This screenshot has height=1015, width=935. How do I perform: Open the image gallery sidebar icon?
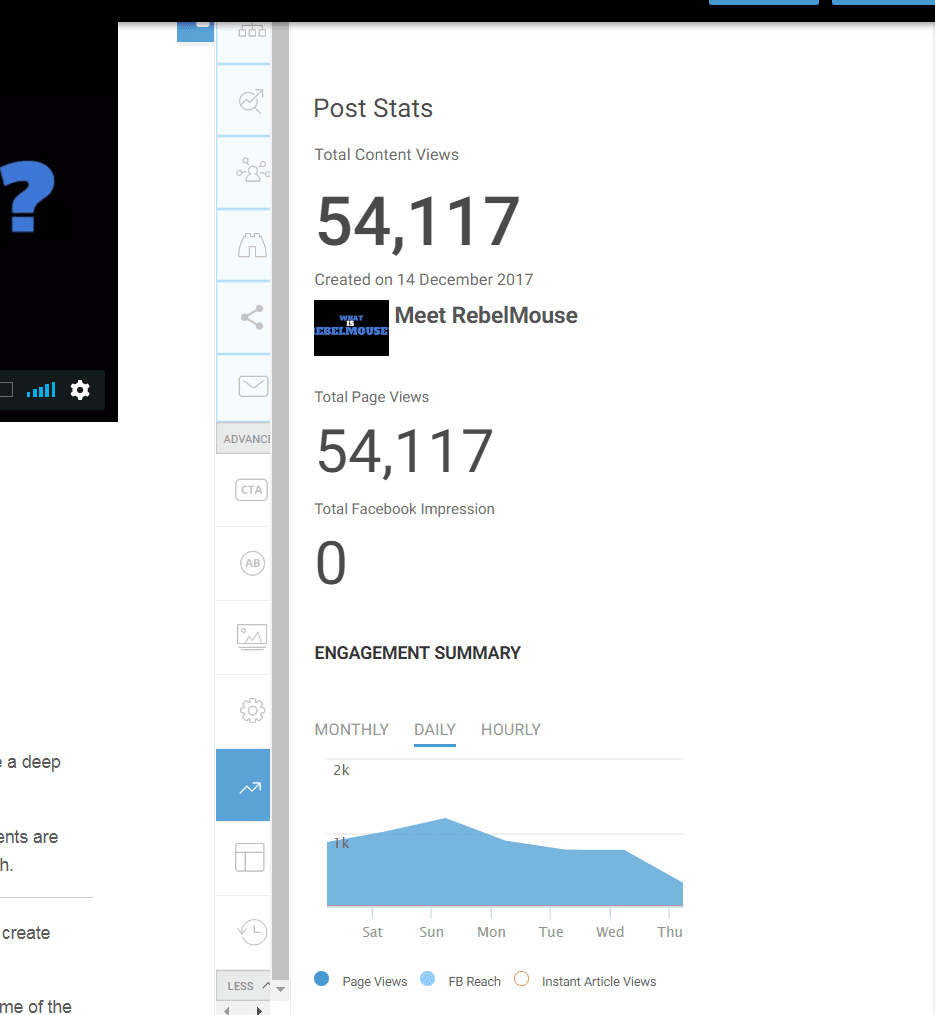[251, 637]
